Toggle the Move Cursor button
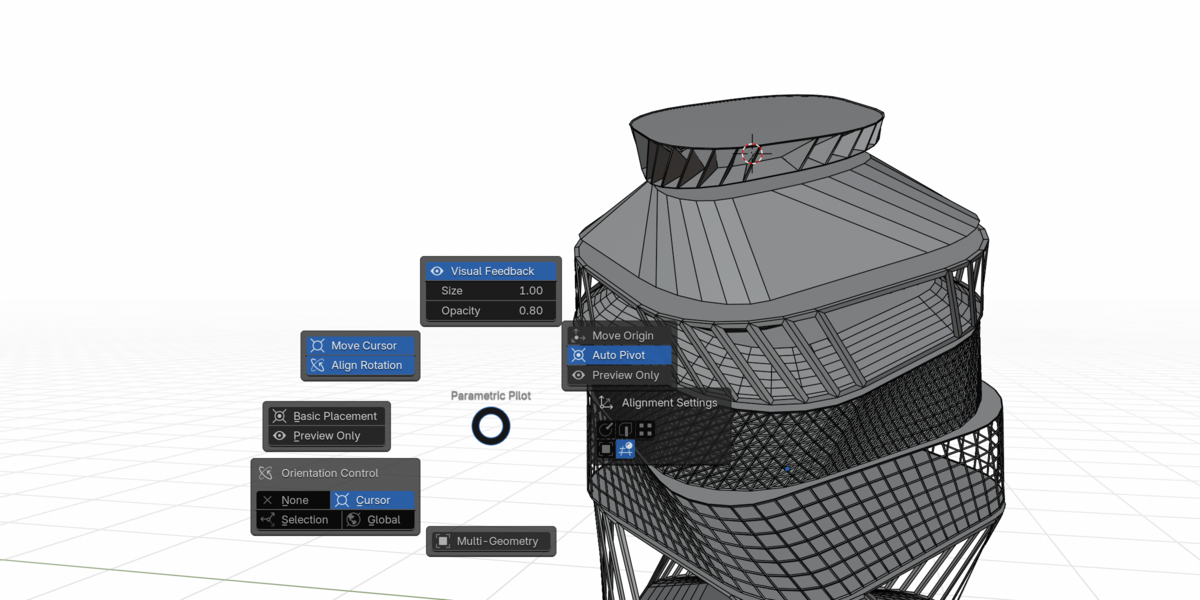1200x600 pixels. [361, 346]
